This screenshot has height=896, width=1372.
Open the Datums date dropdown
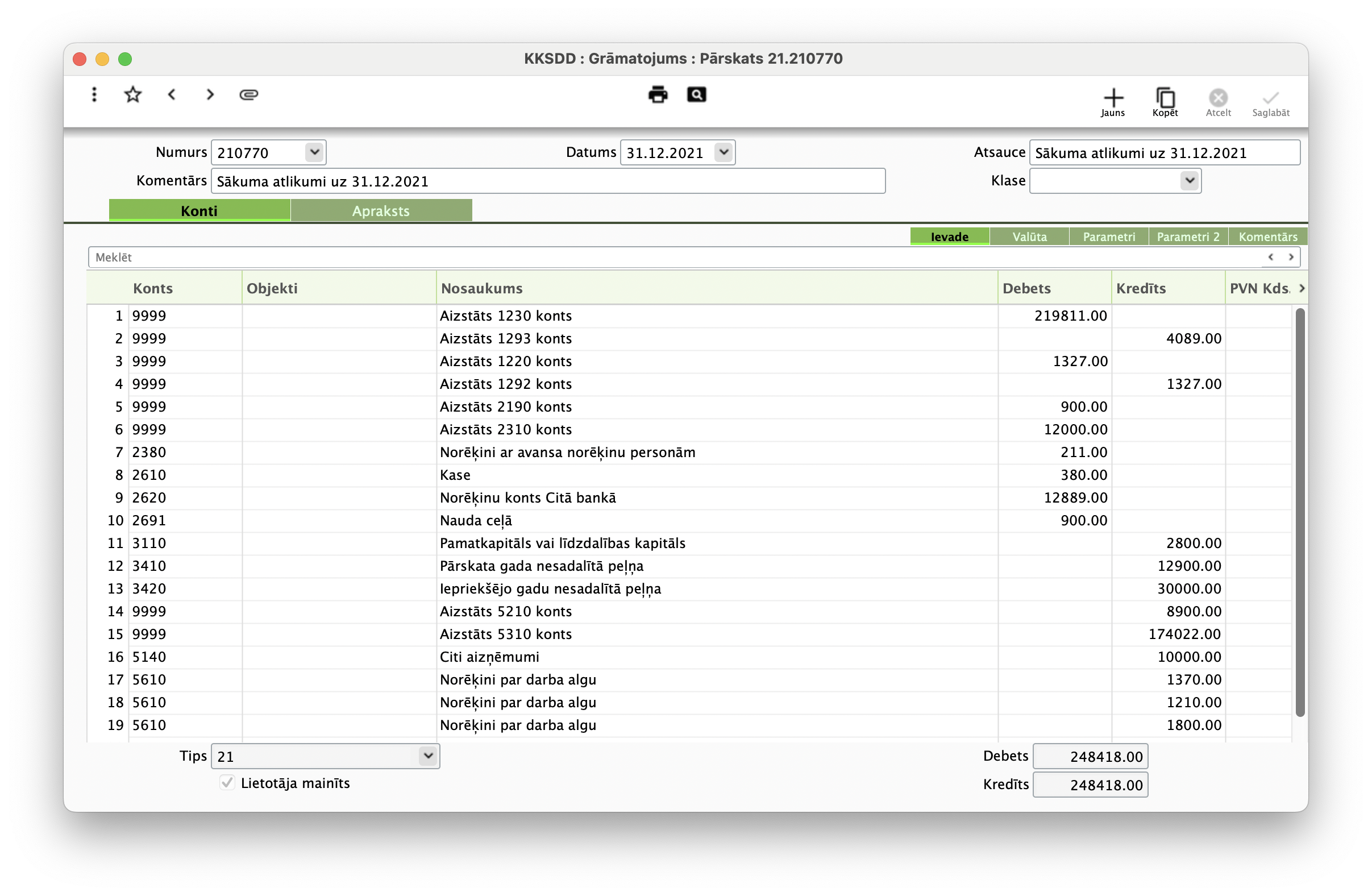click(724, 152)
